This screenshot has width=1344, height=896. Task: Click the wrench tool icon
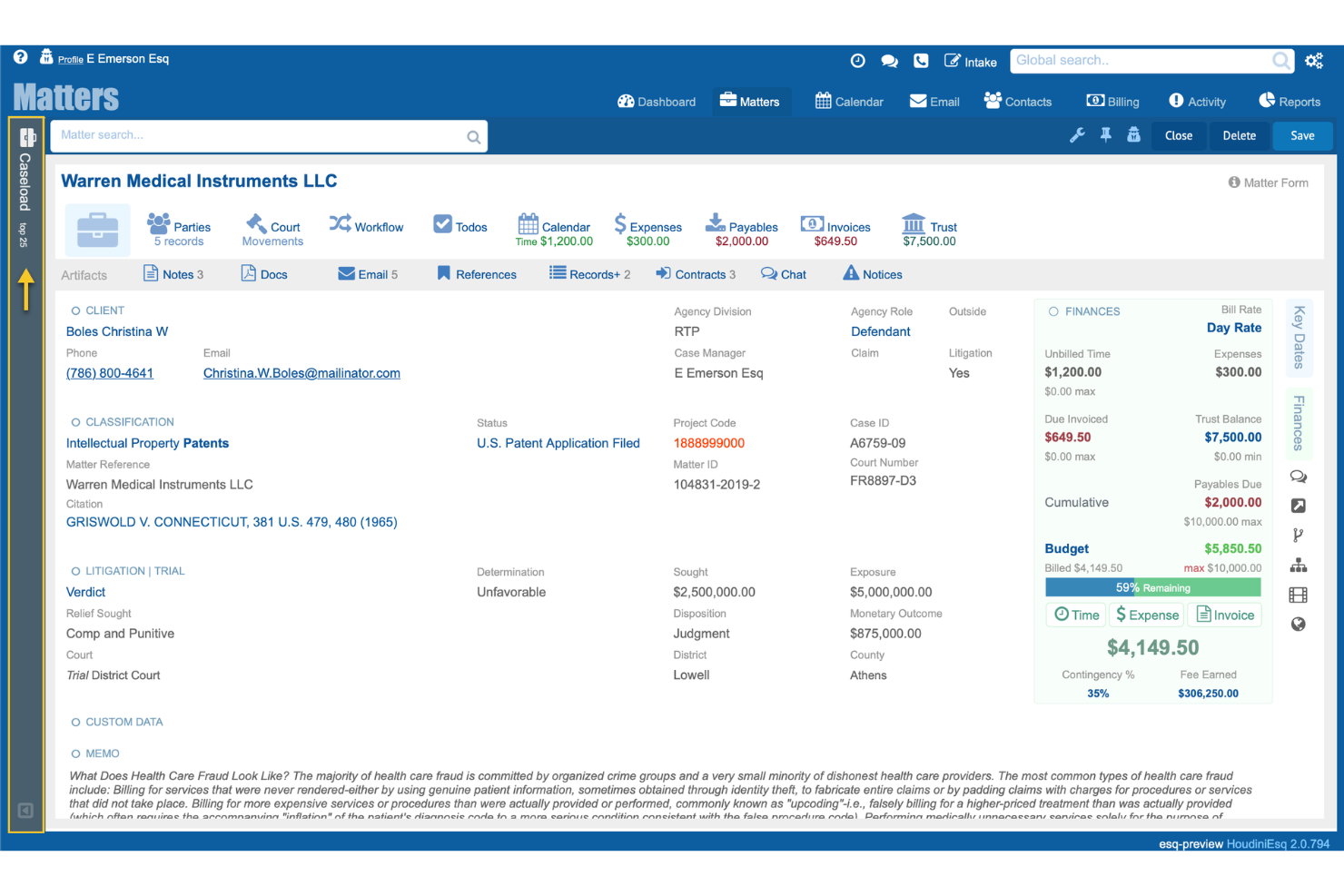(1077, 135)
